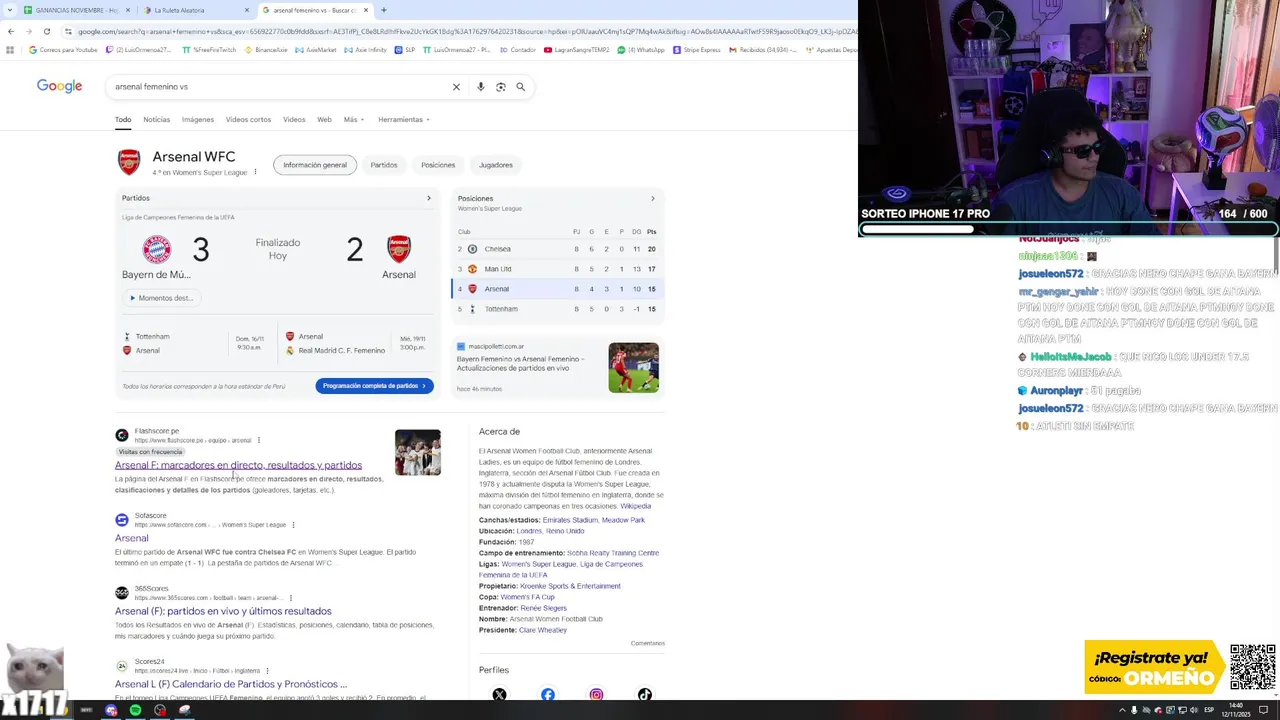Open the Flashscore result thumbnail image
Screen dimensions: 1280x720
417,452
